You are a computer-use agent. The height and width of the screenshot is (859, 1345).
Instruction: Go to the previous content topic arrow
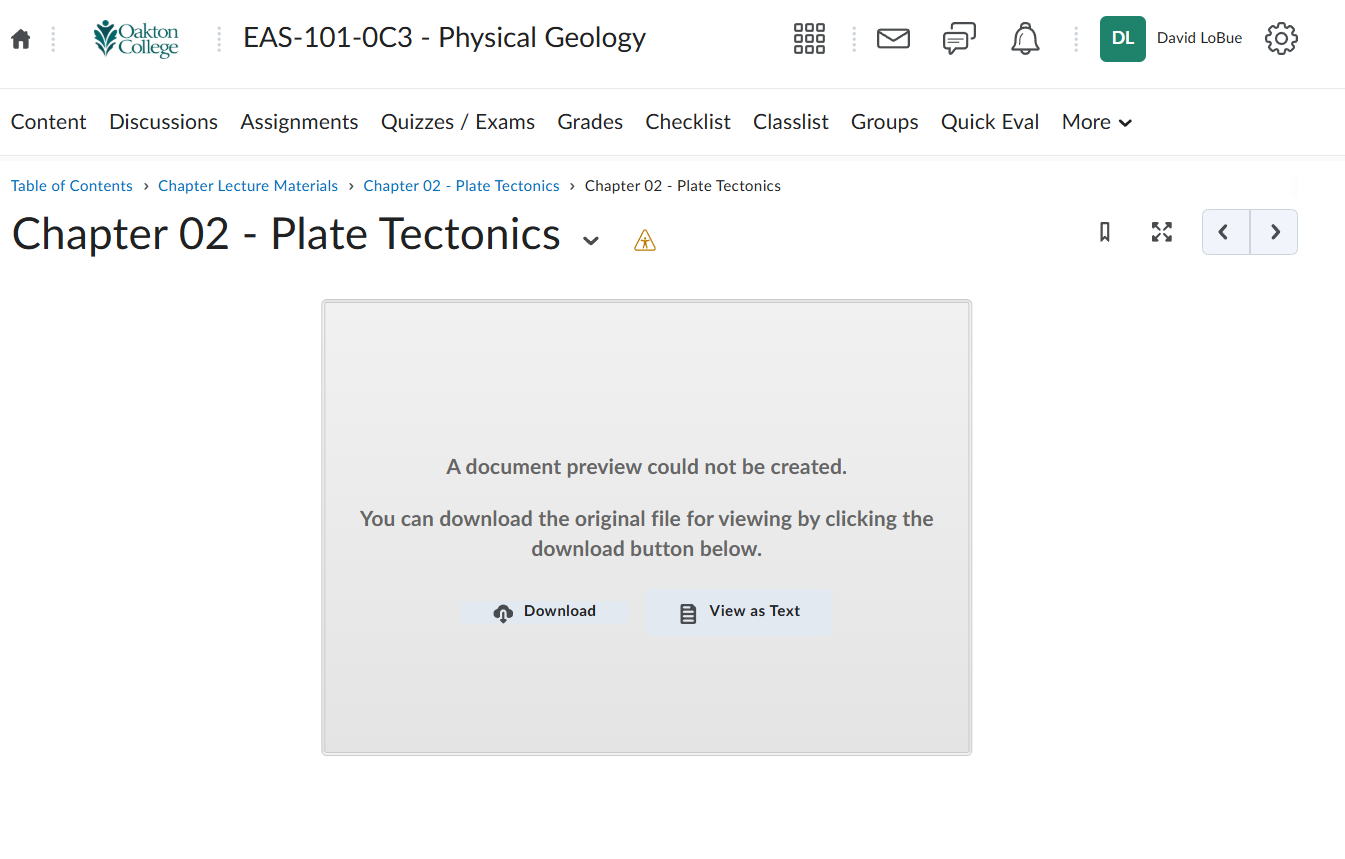click(x=1226, y=232)
